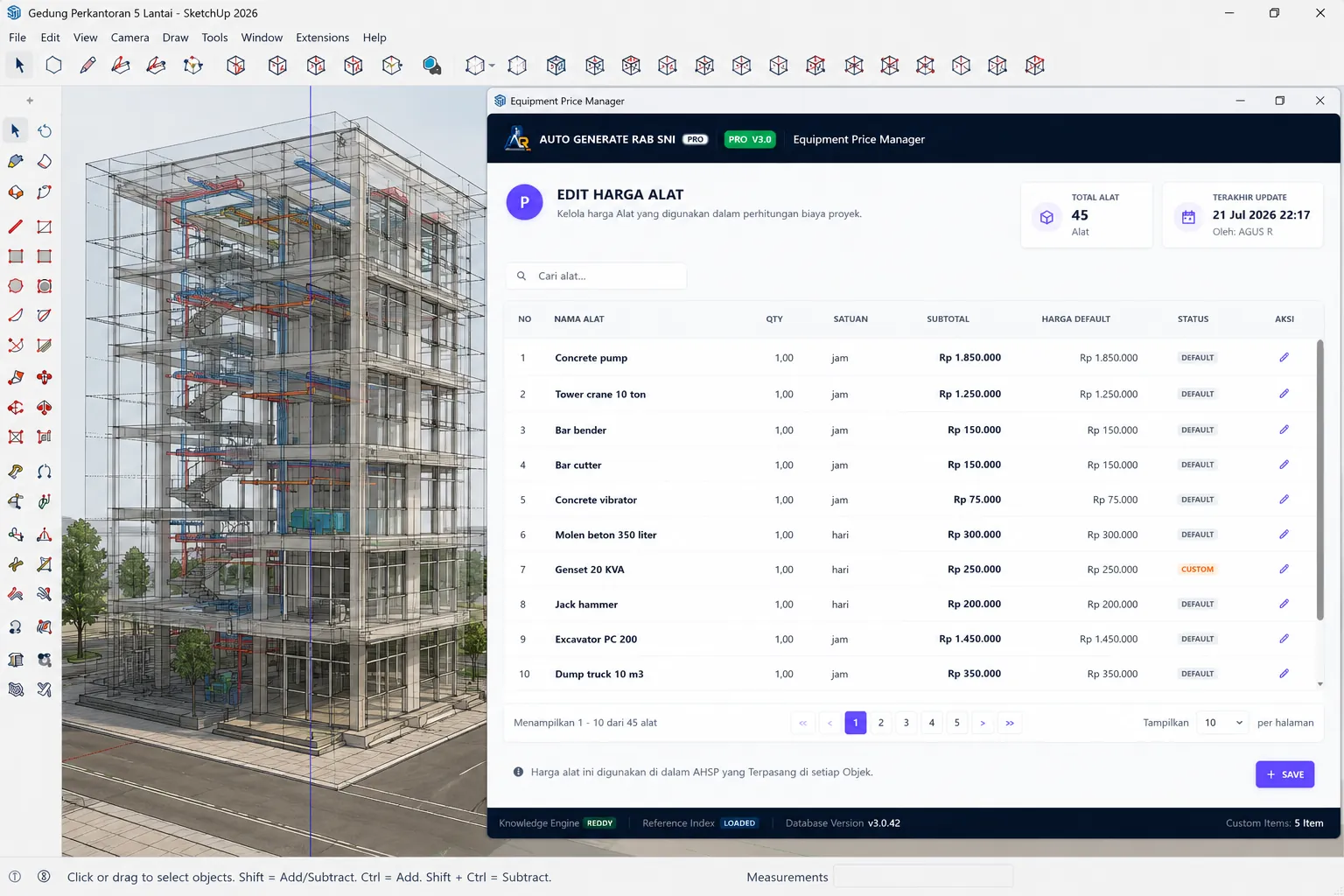This screenshot has height=896, width=1344.
Task: Open the Extensions menu
Action: coord(322,38)
